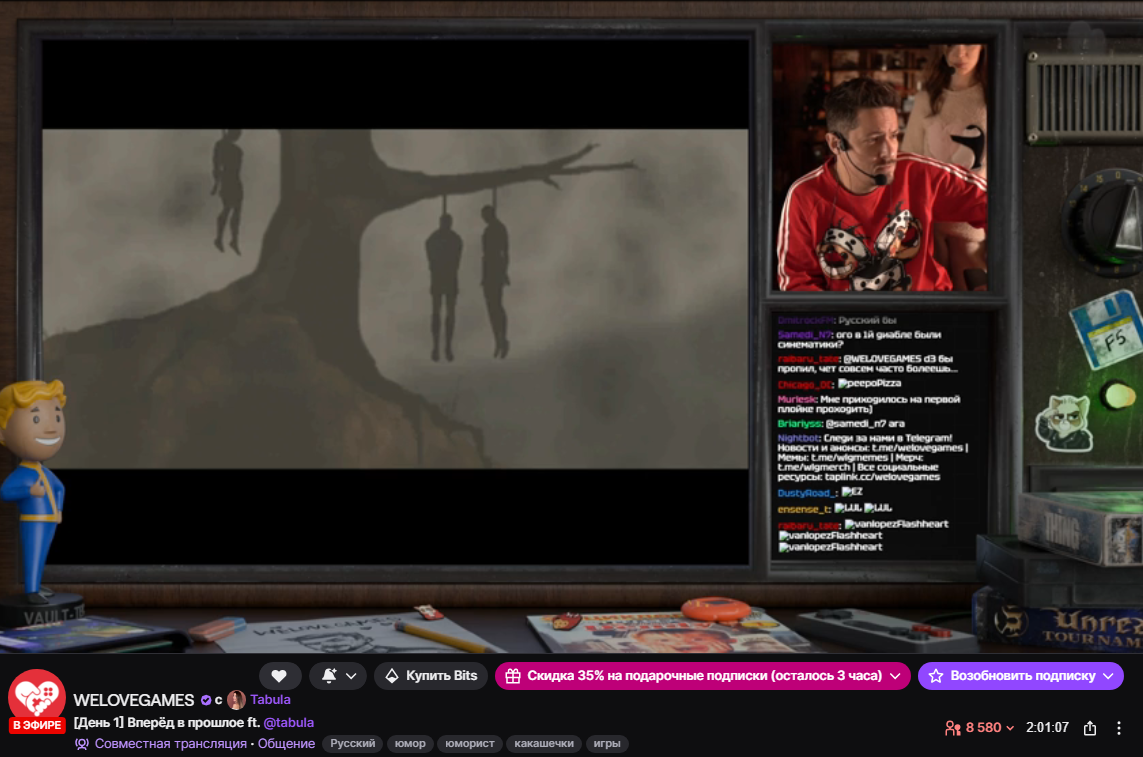Click the viewers icon next to 8 580
The width and height of the screenshot is (1143, 757).
click(953, 728)
